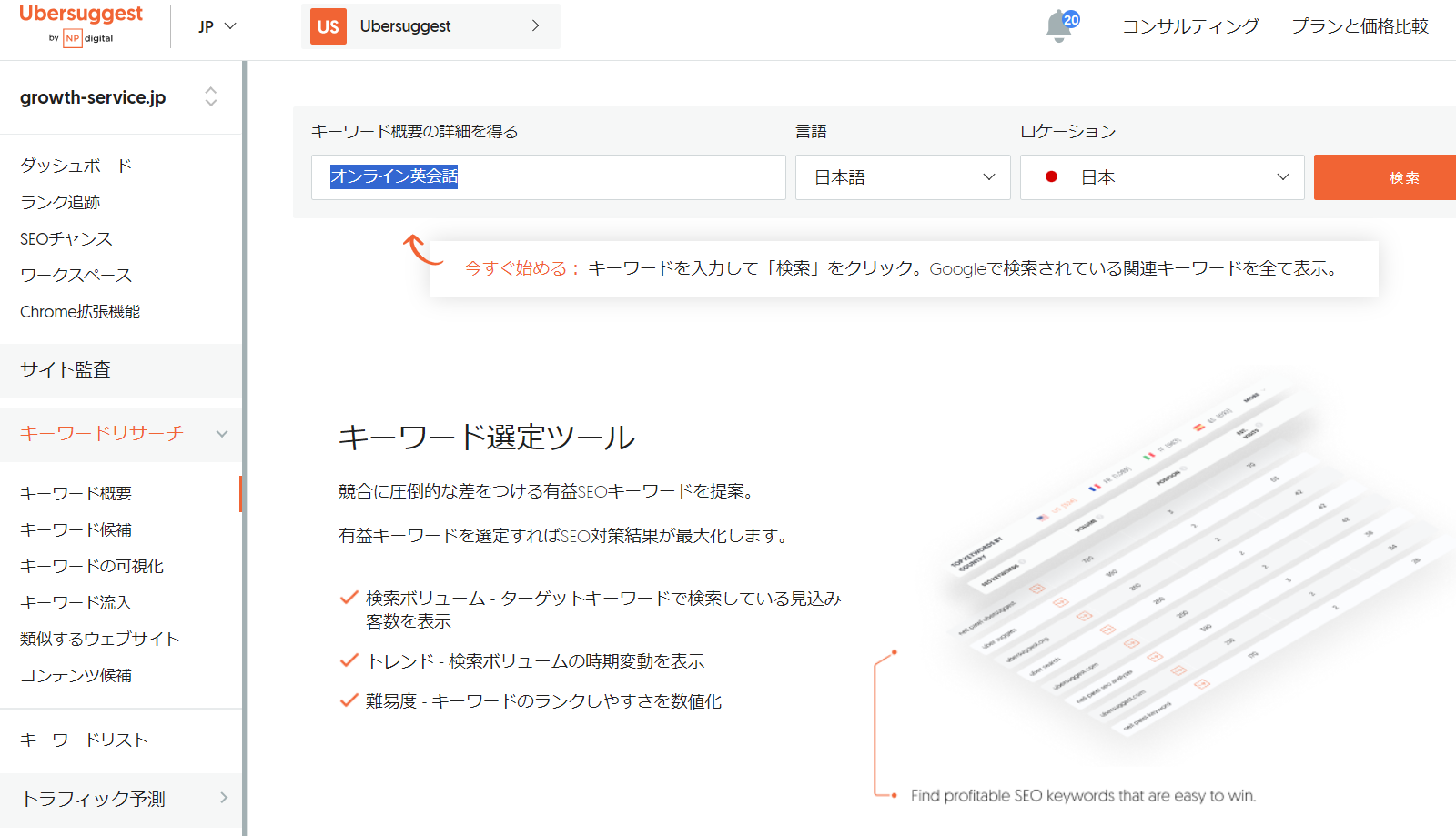Click the orange US project icon
Viewport: 1456px width, 836px height.
(329, 26)
